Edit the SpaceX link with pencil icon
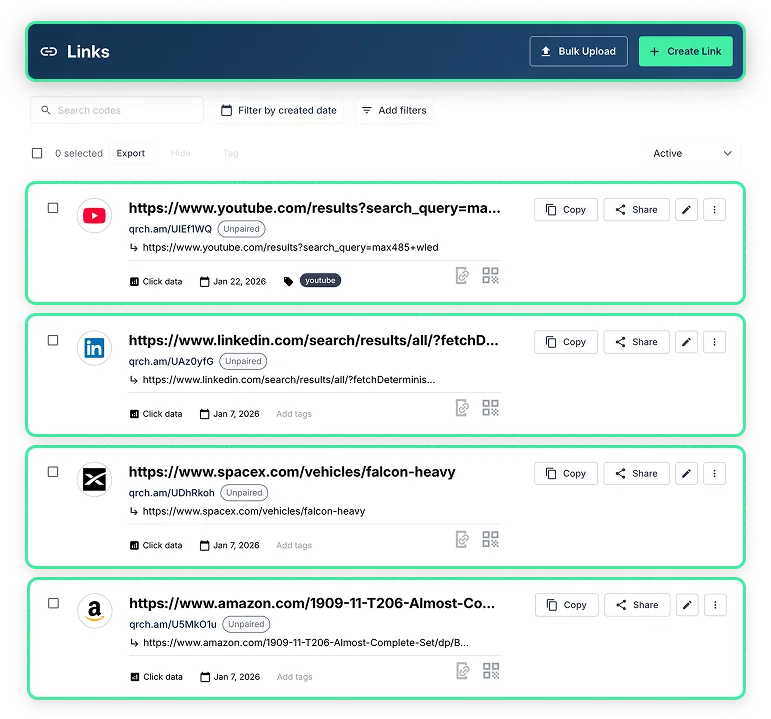This screenshot has width=771, height=719. tap(686, 474)
